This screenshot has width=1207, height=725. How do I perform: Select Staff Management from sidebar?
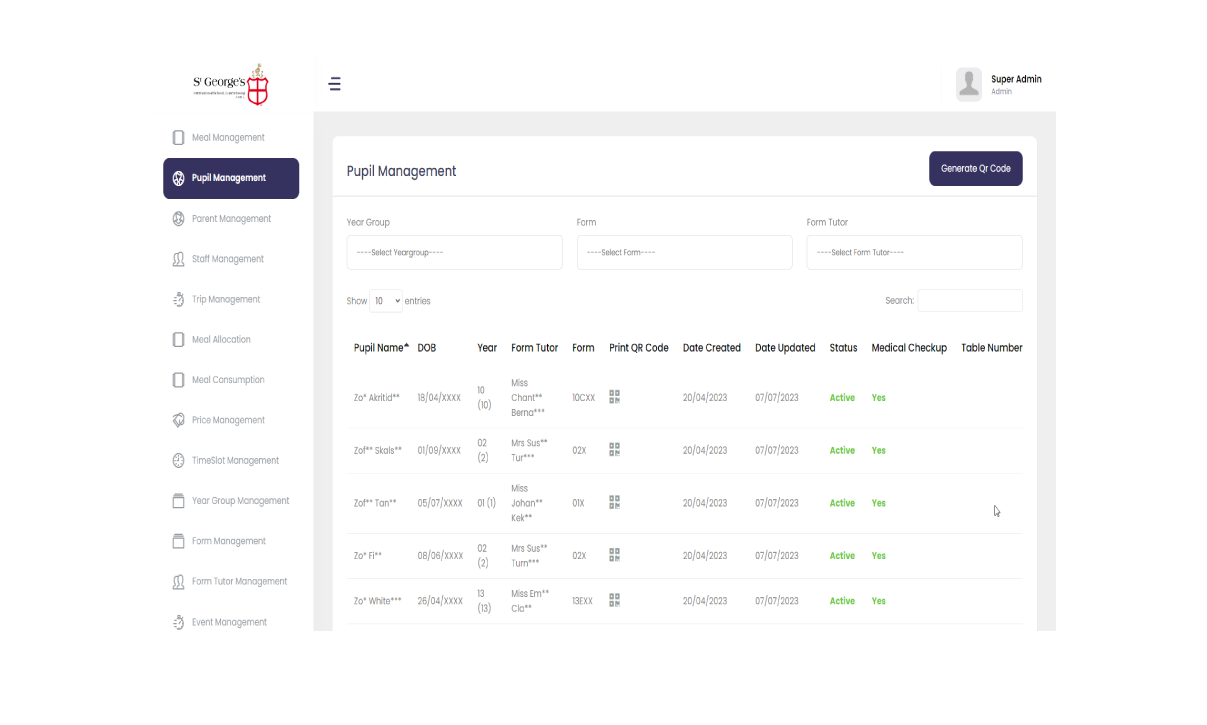228,259
